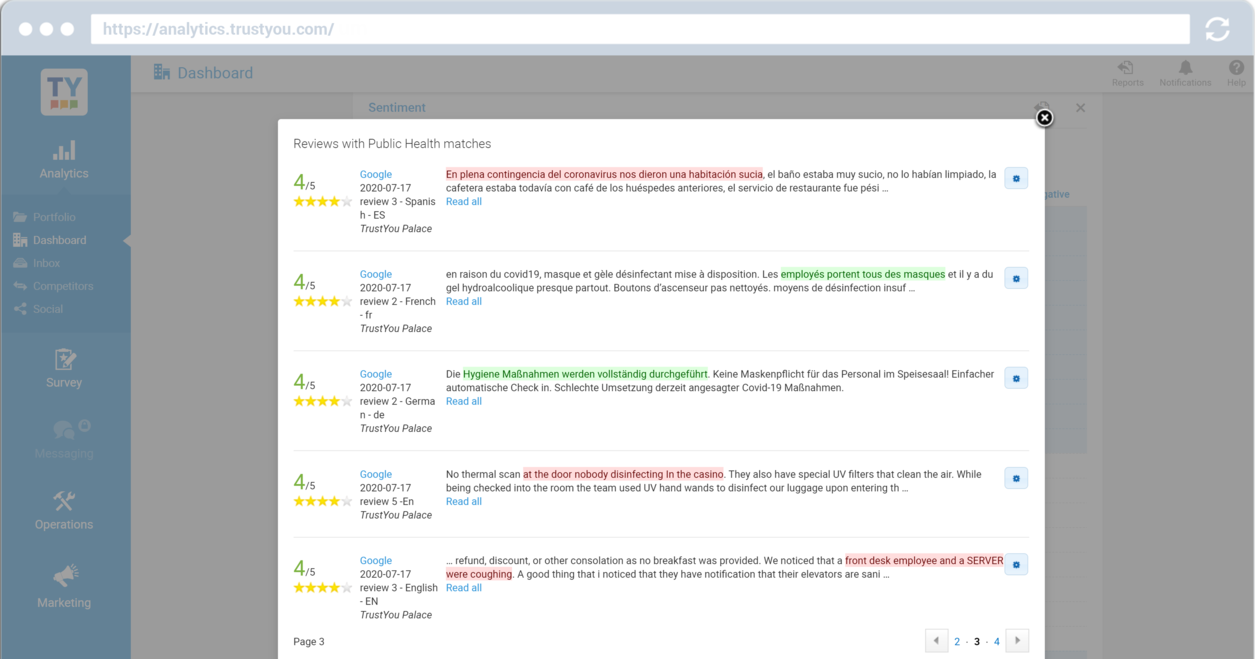
Task: Click highlighted 'Hygiene Maßnahmen werden vollständig durchgeführt'
Action: coord(586,374)
